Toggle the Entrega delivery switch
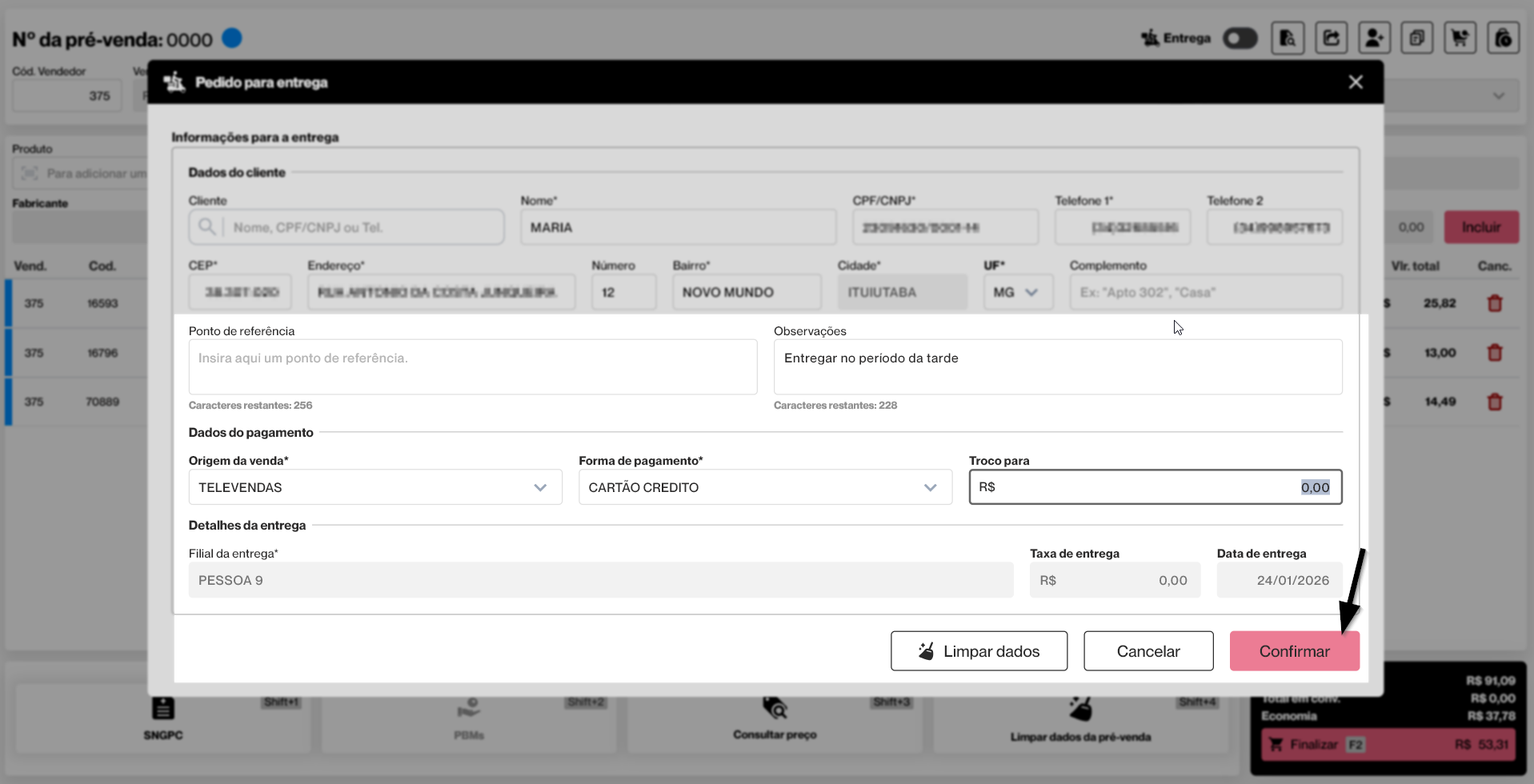1534x784 pixels. point(1240,38)
